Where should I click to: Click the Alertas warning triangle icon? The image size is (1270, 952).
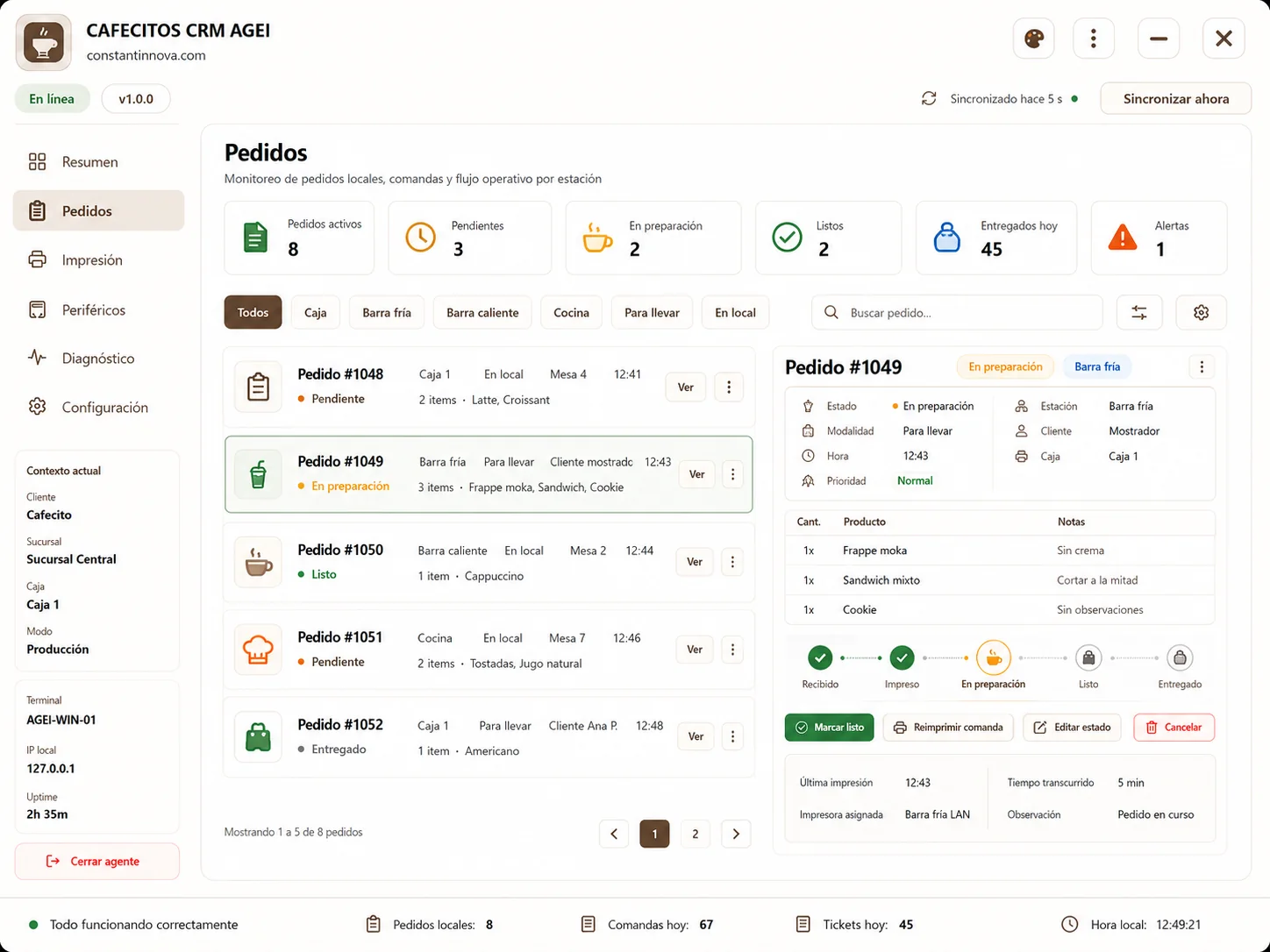point(1122,237)
